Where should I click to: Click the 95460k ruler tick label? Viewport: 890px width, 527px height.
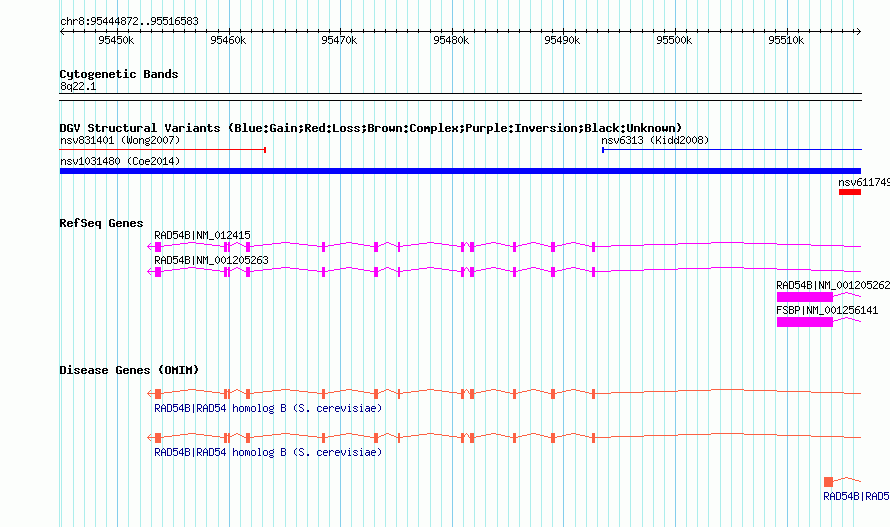[228, 40]
